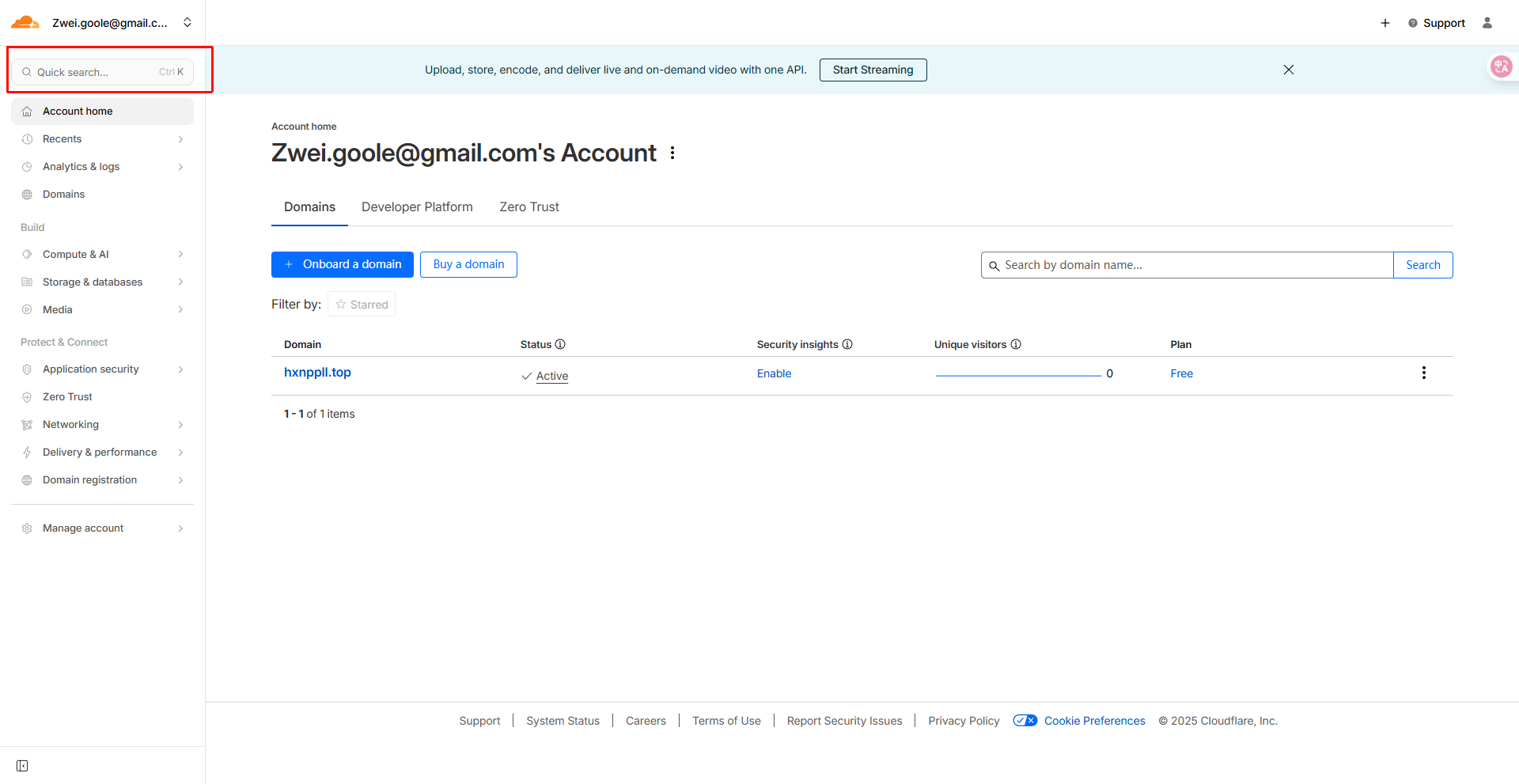Open the Privacy Policy footer link

(x=964, y=721)
